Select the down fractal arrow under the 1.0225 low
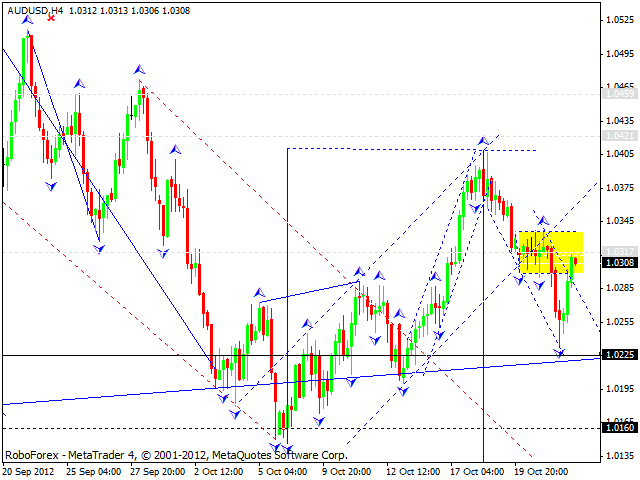The width and height of the screenshot is (640, 480). click(560, 352)
